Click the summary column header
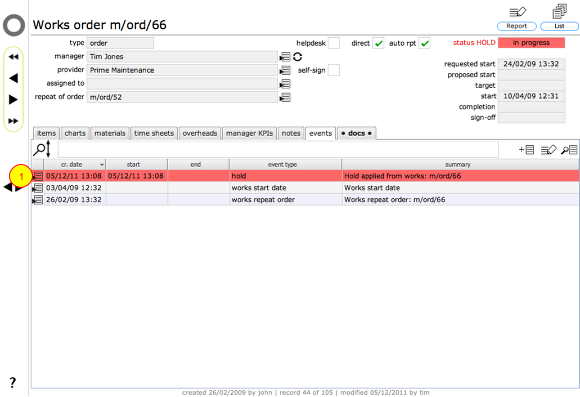The image size is (580, 397). [460, 165]
